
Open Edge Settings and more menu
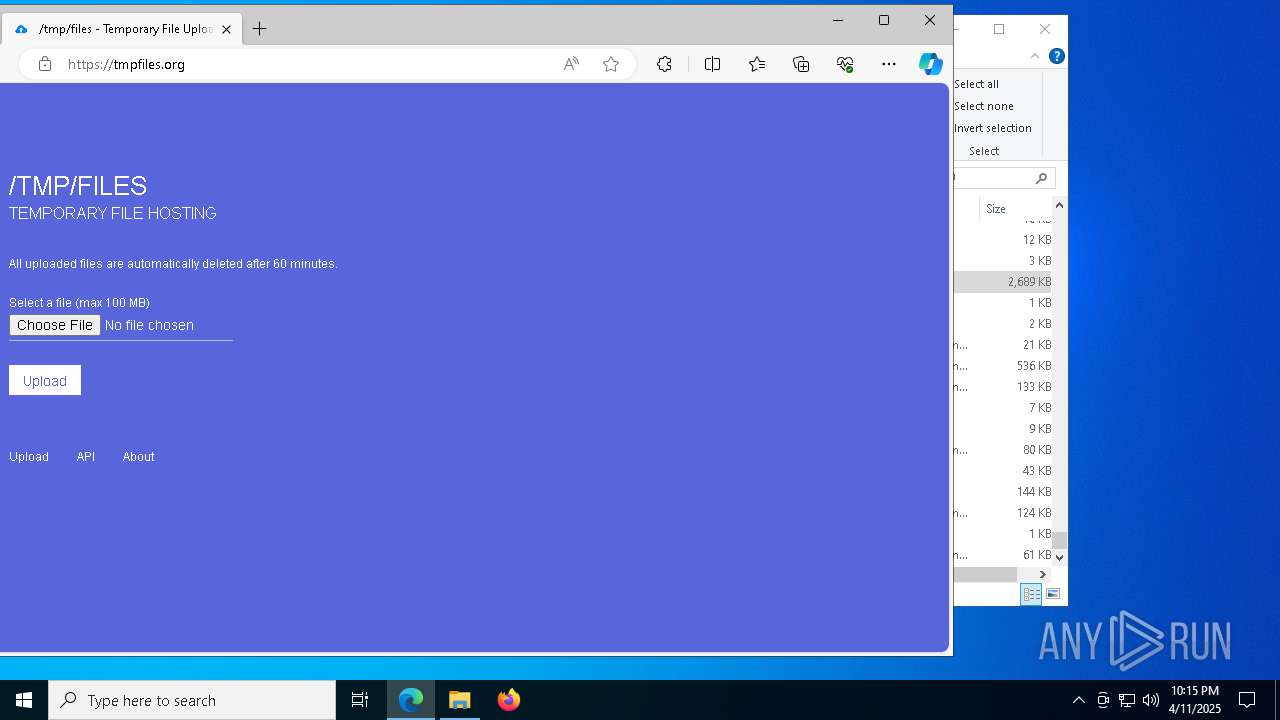click(x=889, y=64)
